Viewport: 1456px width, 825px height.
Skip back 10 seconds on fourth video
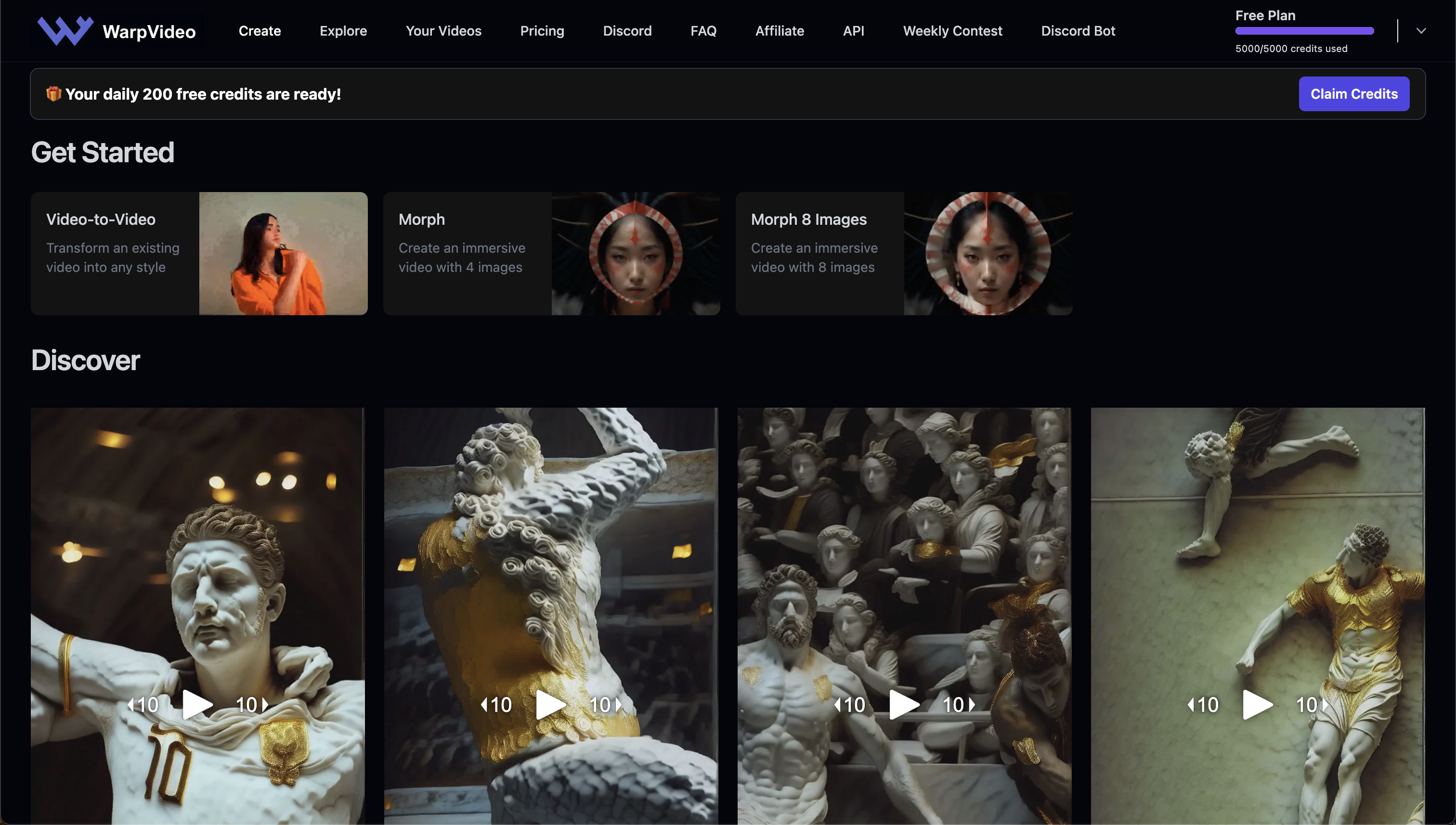click(1203, 704)
